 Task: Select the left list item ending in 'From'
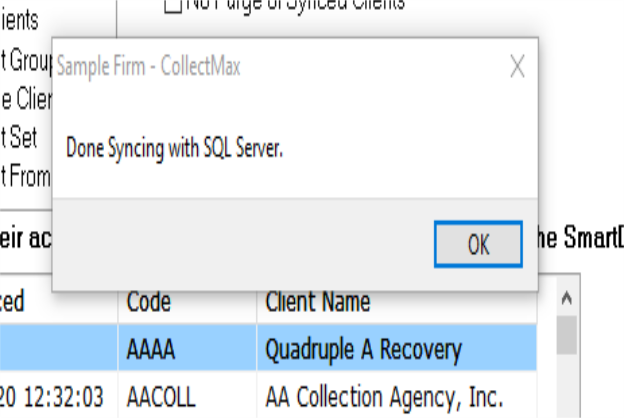coord(25,177)
